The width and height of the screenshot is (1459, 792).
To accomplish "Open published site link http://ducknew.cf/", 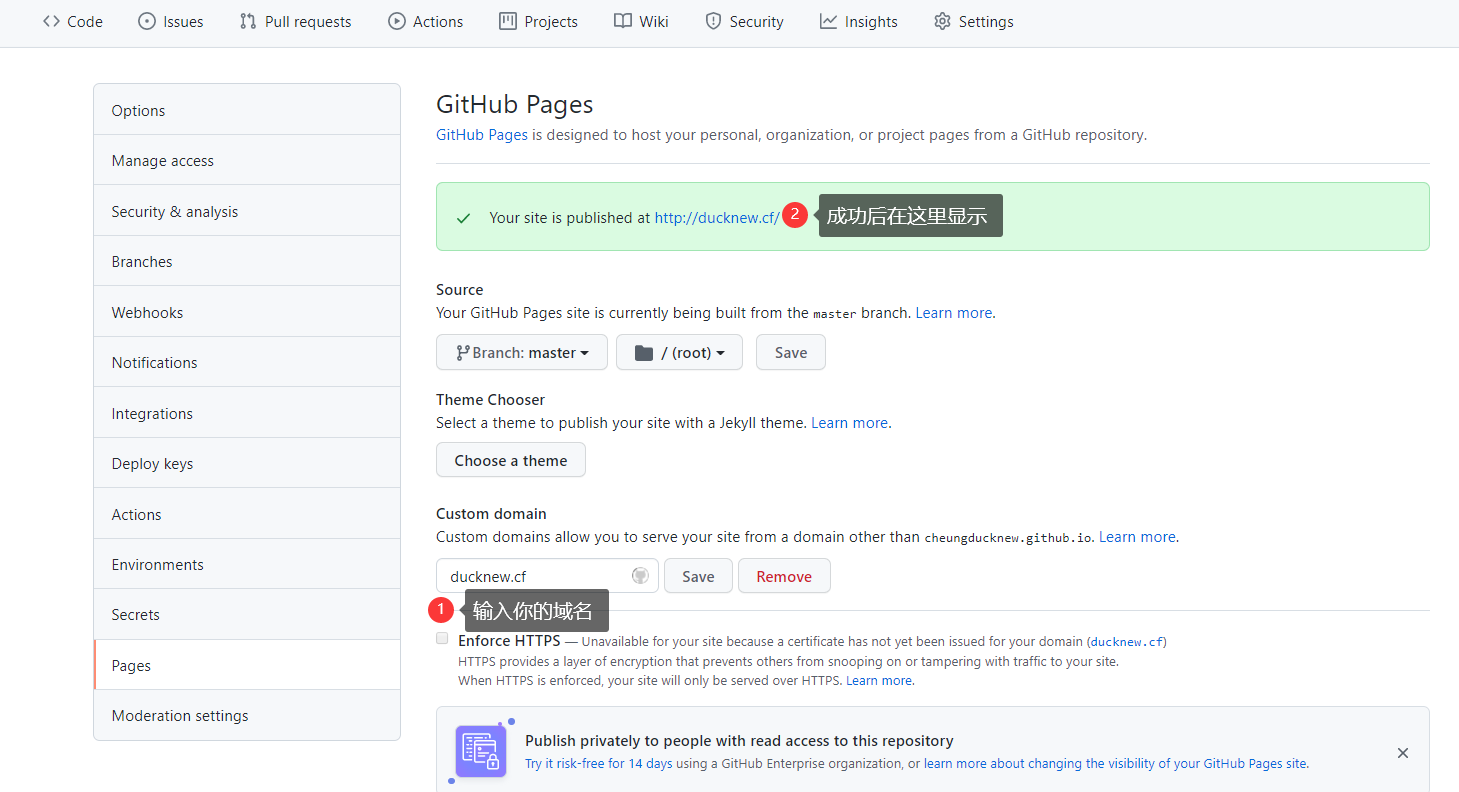I will click(x=717, y=217).
